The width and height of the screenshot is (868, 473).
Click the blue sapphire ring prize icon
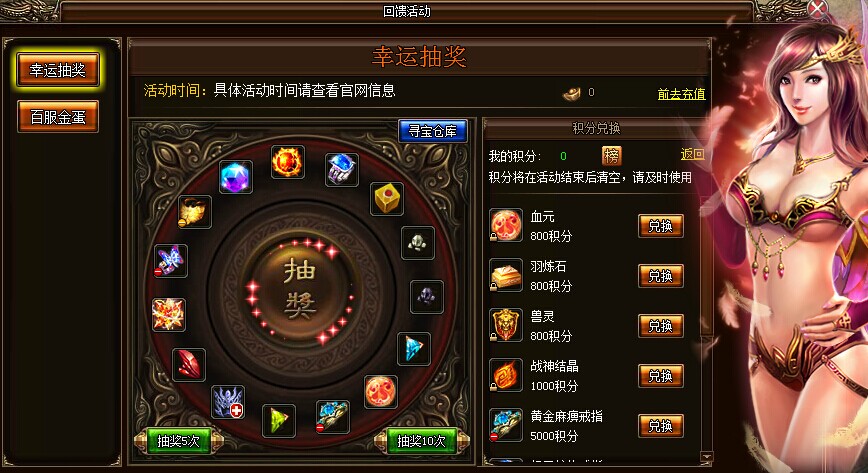click(x=342, y=169)
